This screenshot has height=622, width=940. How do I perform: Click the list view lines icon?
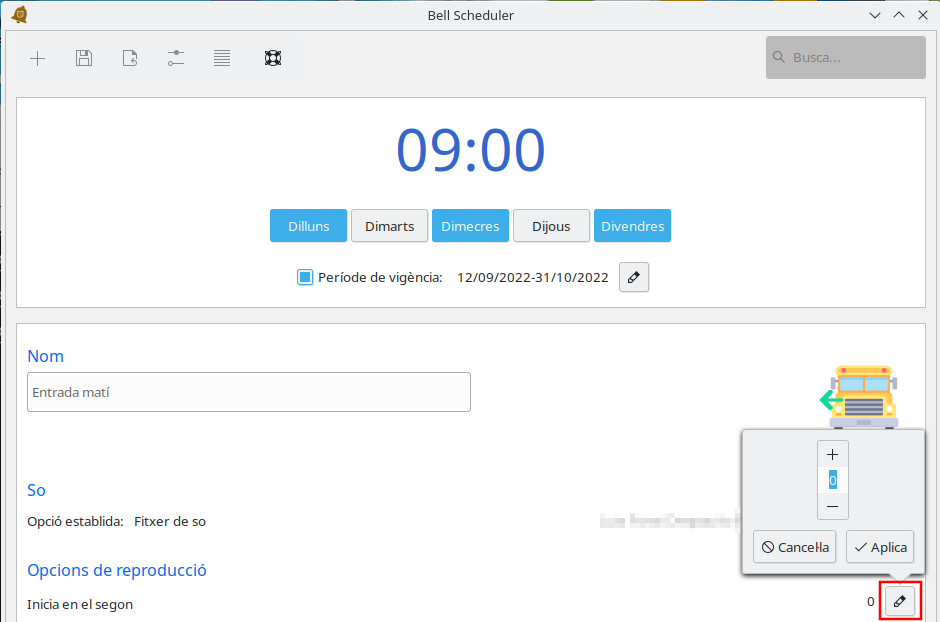pyautogui.click(x=222, y=58)
